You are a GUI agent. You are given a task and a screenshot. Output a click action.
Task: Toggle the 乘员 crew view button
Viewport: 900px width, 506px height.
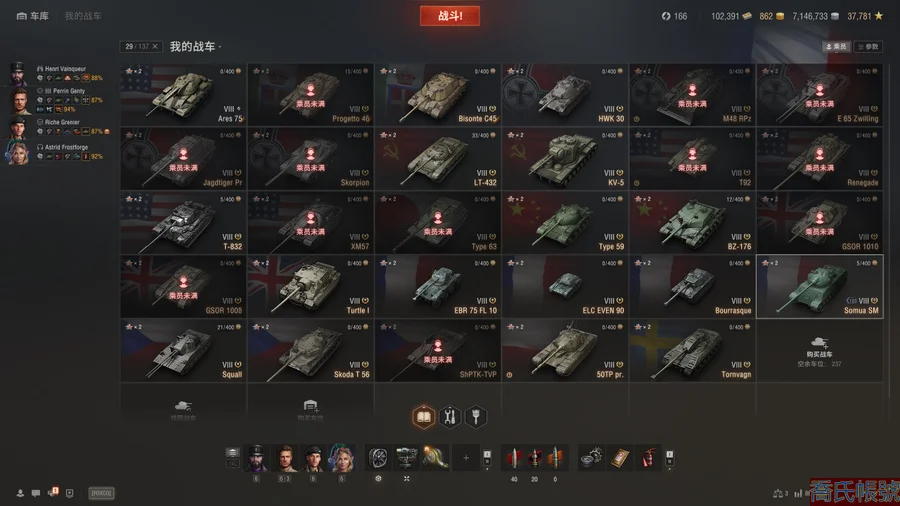[836, 46]
